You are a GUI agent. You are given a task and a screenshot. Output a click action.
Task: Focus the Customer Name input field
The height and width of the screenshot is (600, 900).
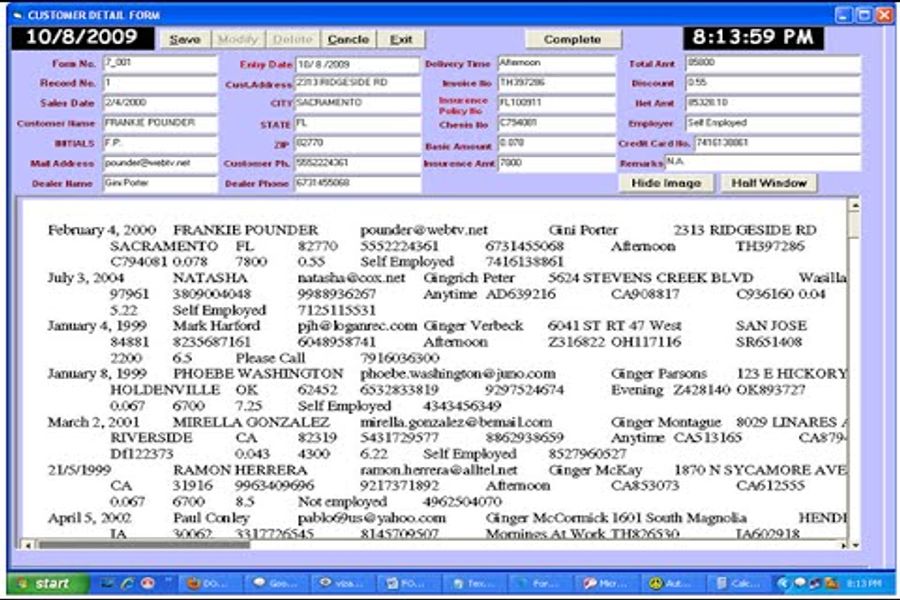click(159, 123)
